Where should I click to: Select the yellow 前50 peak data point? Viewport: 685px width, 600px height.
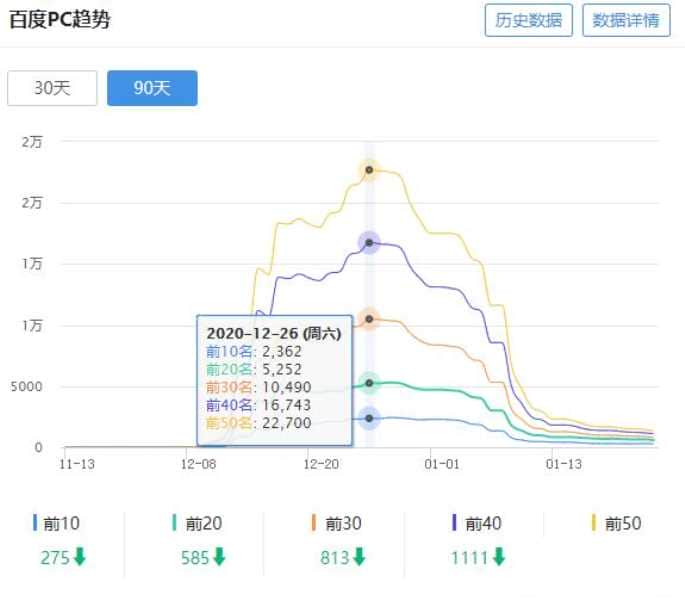[x=369, y=170]
